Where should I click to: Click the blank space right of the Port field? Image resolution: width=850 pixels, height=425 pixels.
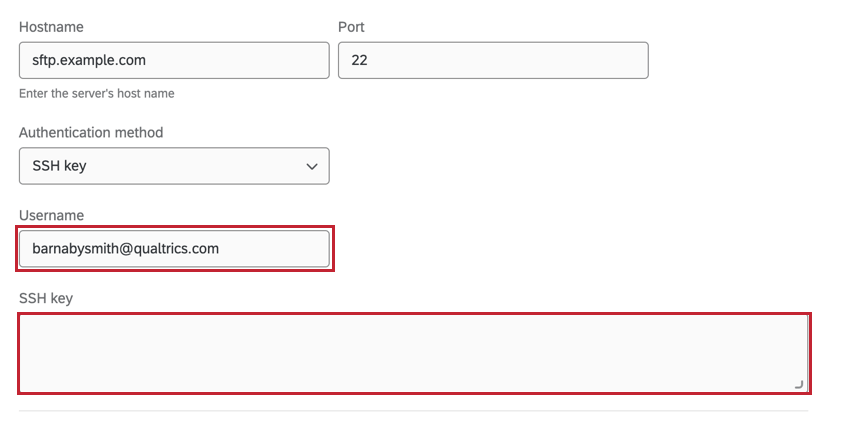[x=740, y=60]
